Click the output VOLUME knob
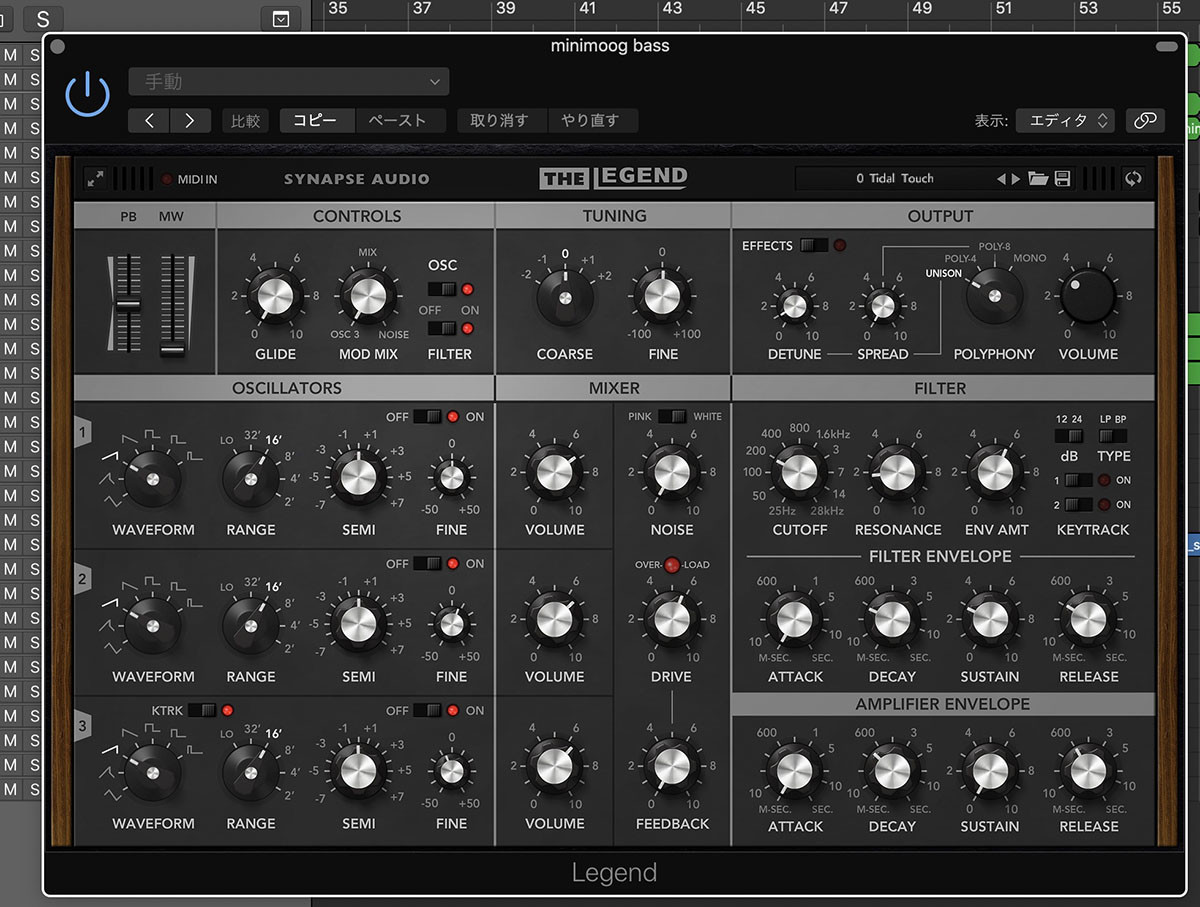Screen dimensions: 1200x907 click(x=1088, y=297)
